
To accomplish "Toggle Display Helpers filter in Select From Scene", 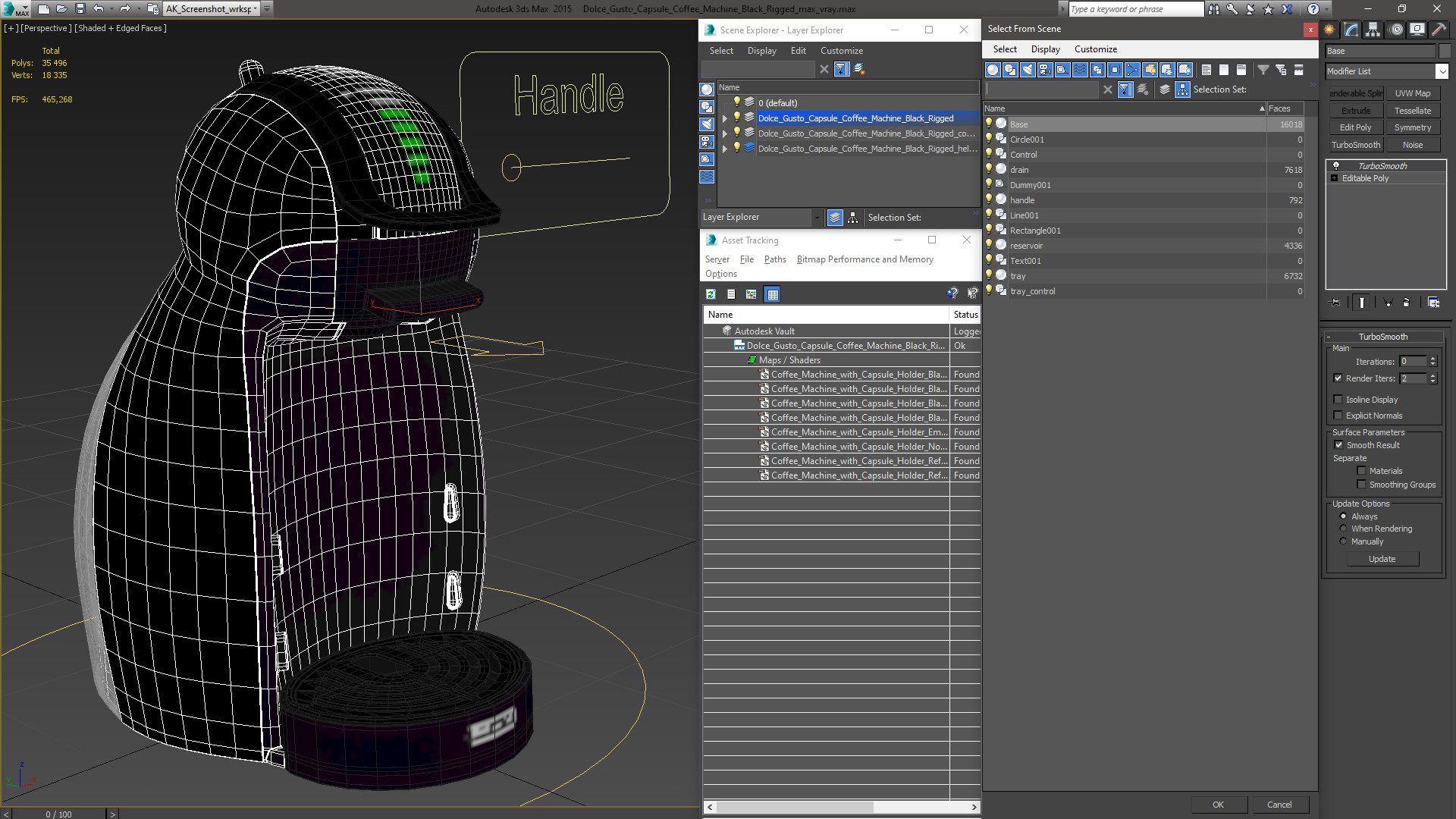I will pyautogui.click(x=1062, y=70).
